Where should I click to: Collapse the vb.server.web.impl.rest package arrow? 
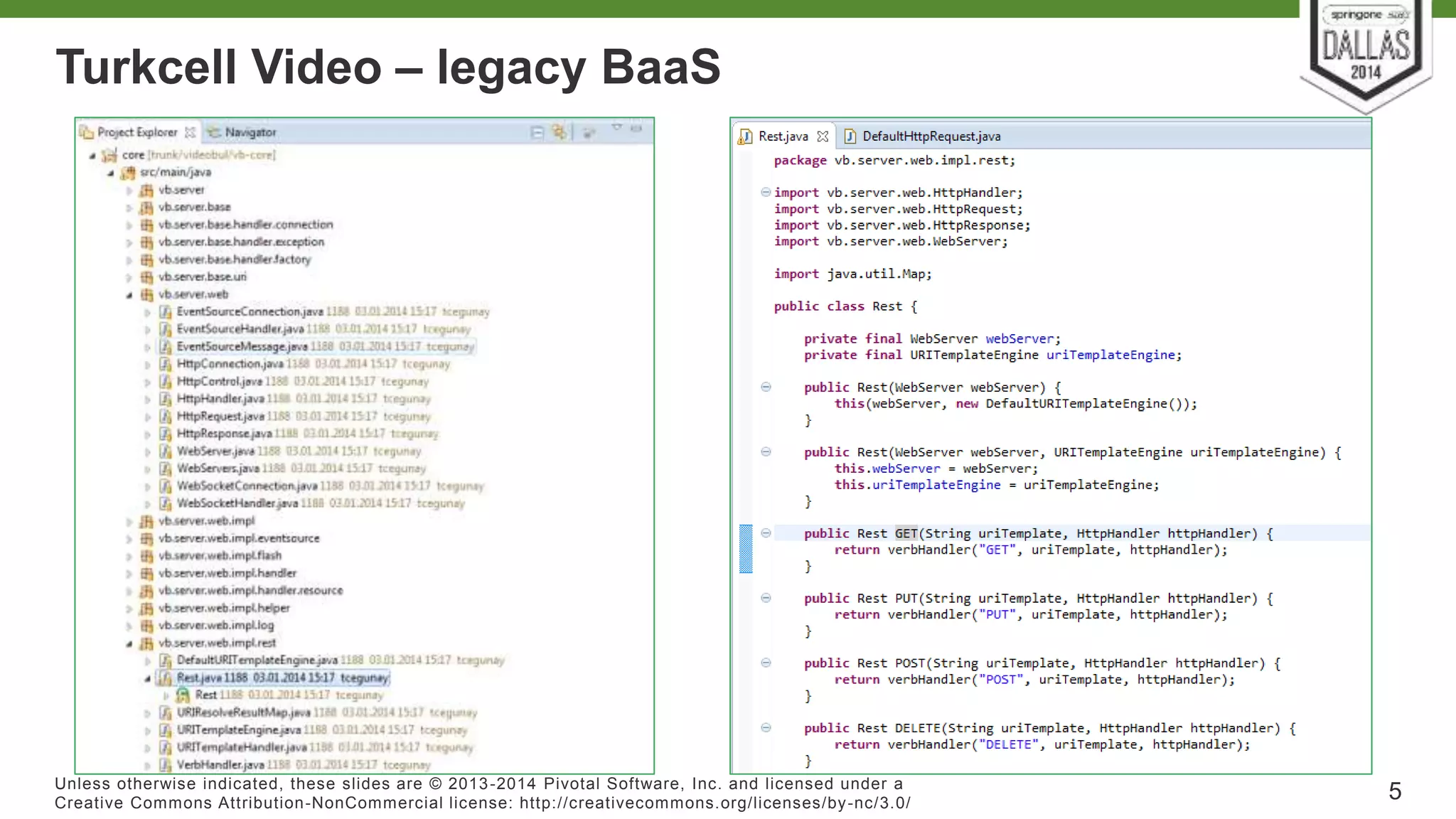tap(129, 643)
